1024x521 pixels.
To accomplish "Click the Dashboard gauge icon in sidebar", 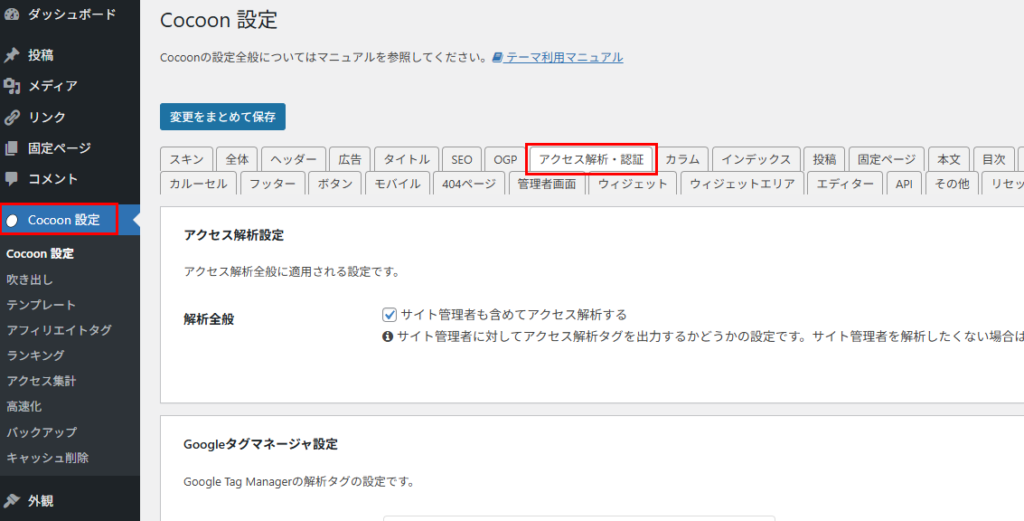I will tap(11, 15).
